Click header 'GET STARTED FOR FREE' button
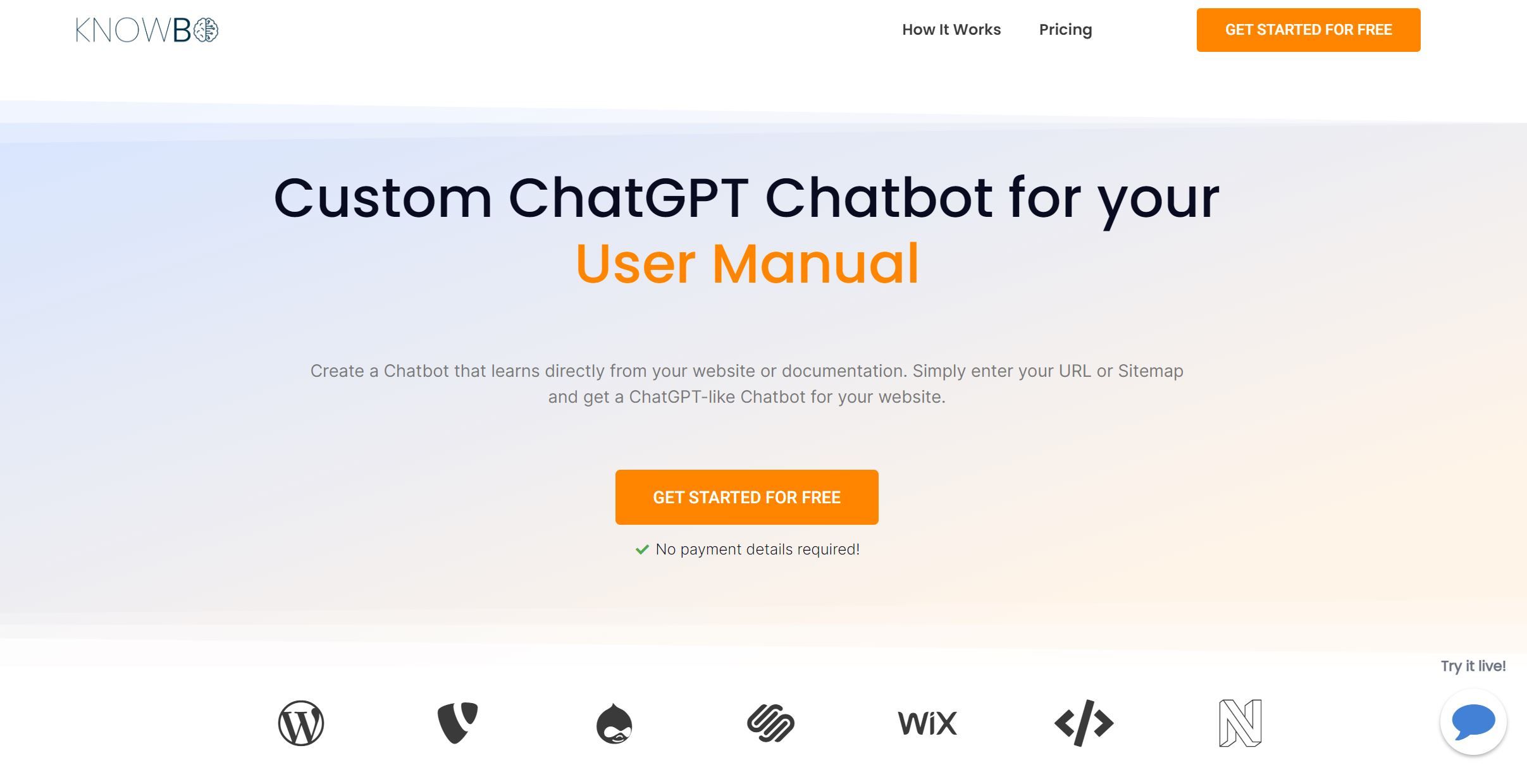The height and width of the screenshot is (784, 1527). click(x=1309, y=29)
